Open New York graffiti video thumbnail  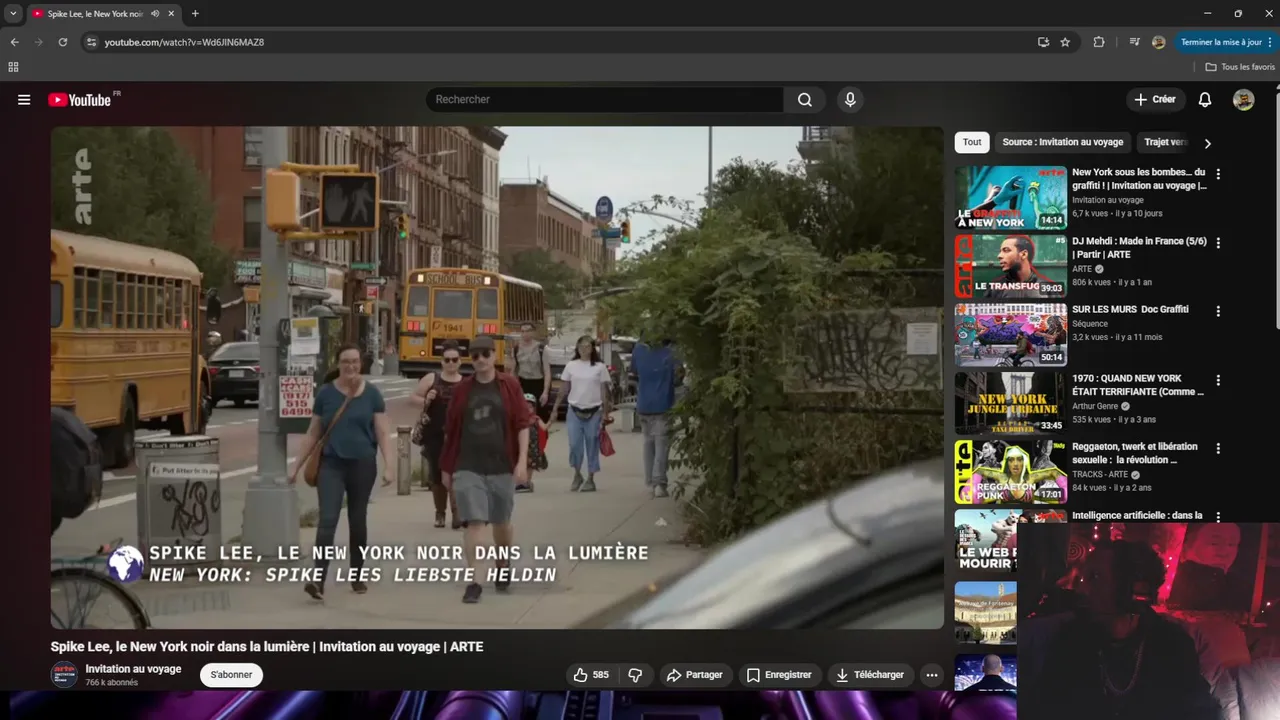pyautogui.click(x=1010, y=197)
